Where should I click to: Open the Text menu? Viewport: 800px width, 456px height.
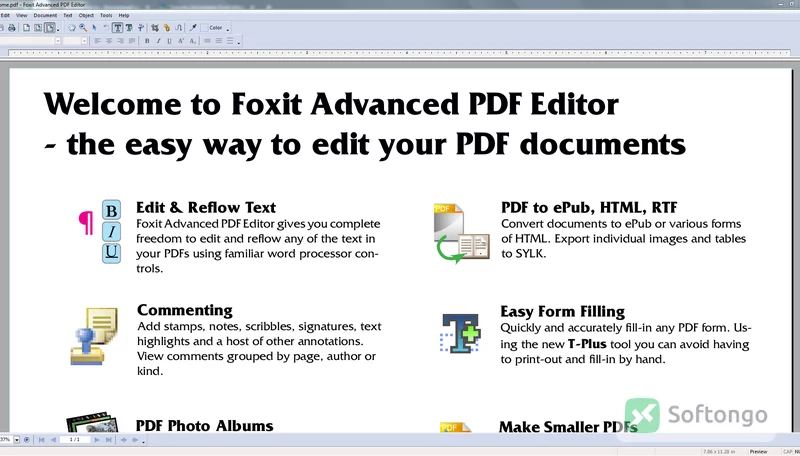67,15
